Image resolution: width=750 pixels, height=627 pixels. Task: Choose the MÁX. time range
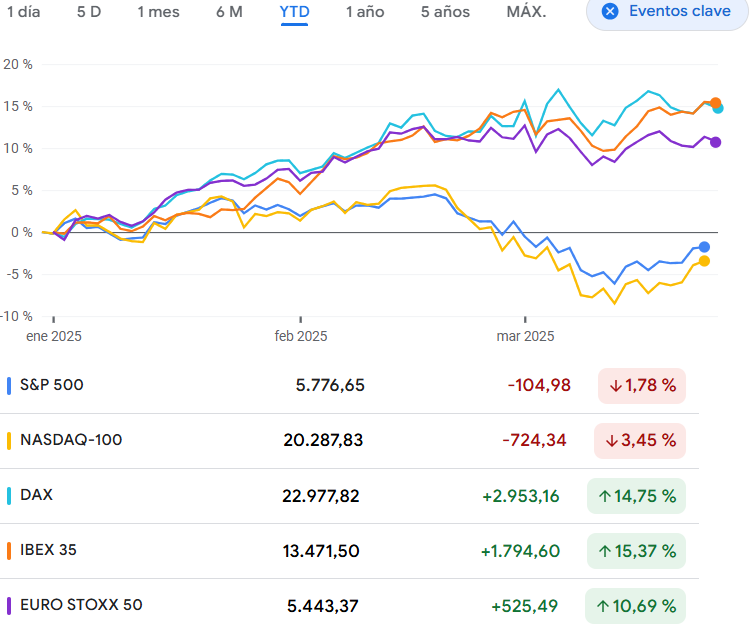tap(526, 12)
